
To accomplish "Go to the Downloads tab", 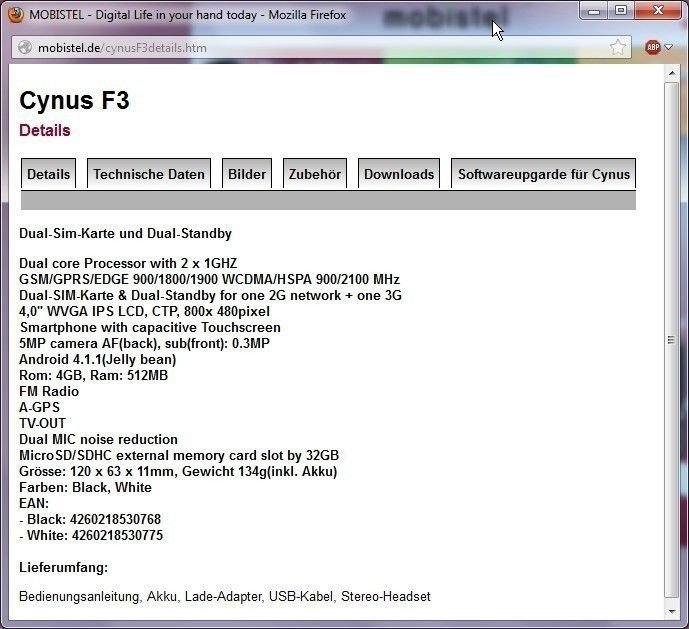I will (x=399, y=174).
